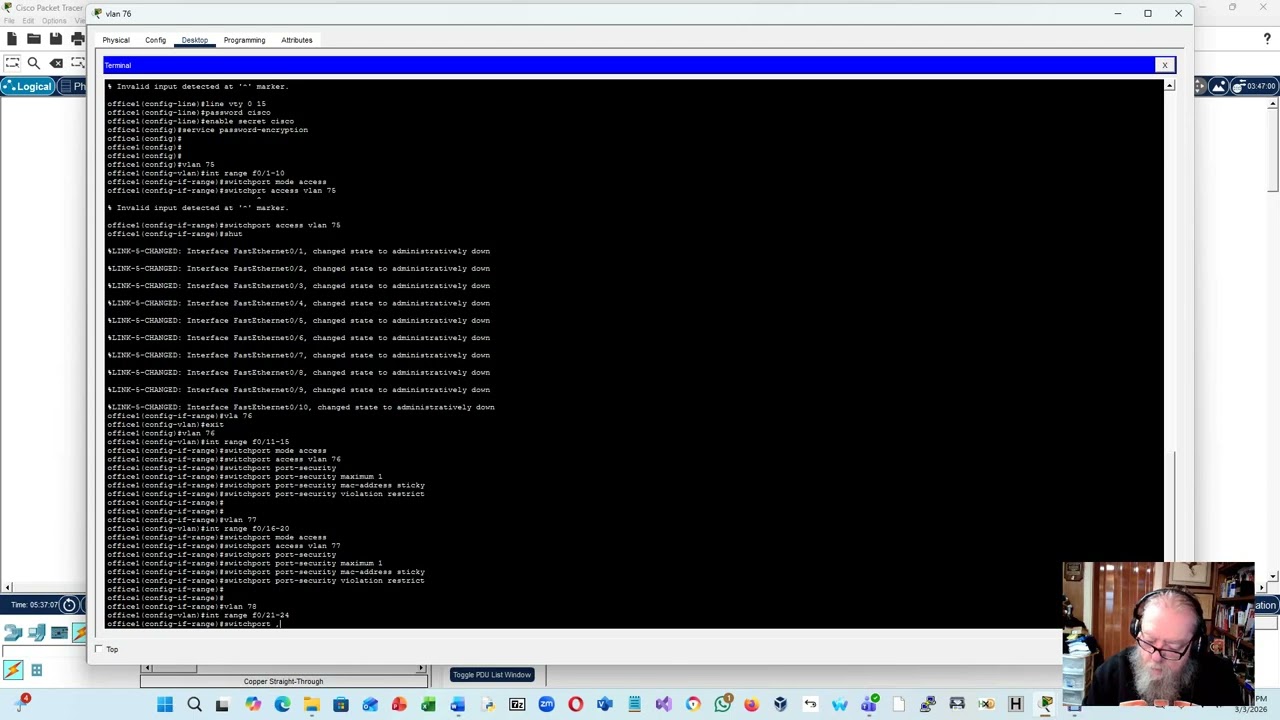Open 7-Zip from the taskbar
Viewport: 1280px width, 720px height.
517,705
